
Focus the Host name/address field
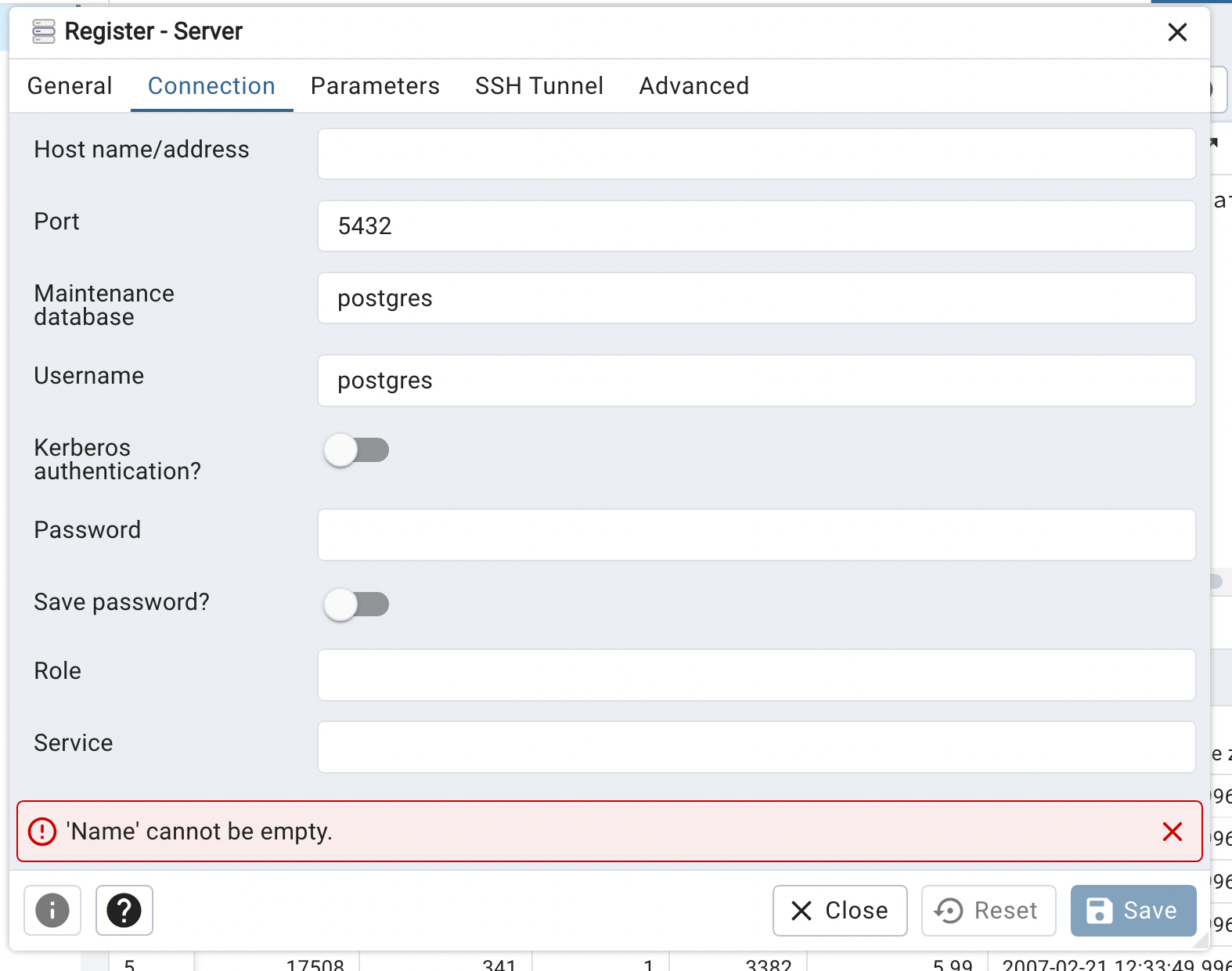pyautogui.click(x=756, y=154)
